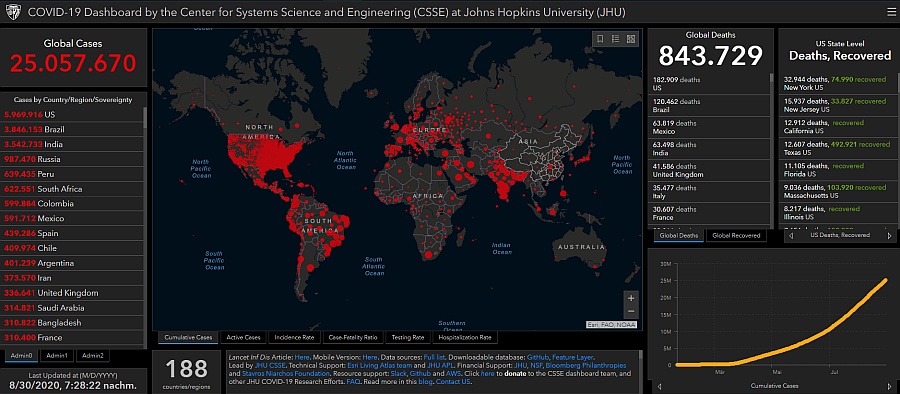Open the basemap gallery grid icon
The height and width of the screenshot is (394, 900).
pos(631,39)
